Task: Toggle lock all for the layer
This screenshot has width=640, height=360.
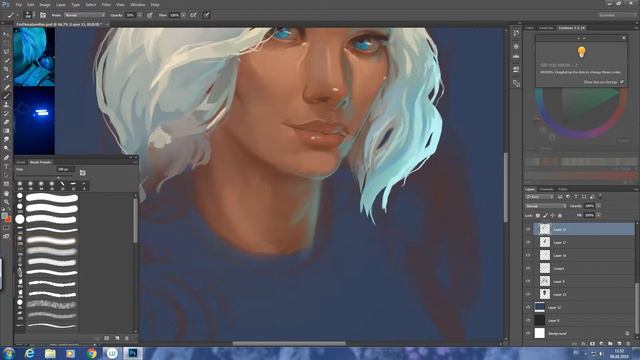Action: click(x=560, y=215)
